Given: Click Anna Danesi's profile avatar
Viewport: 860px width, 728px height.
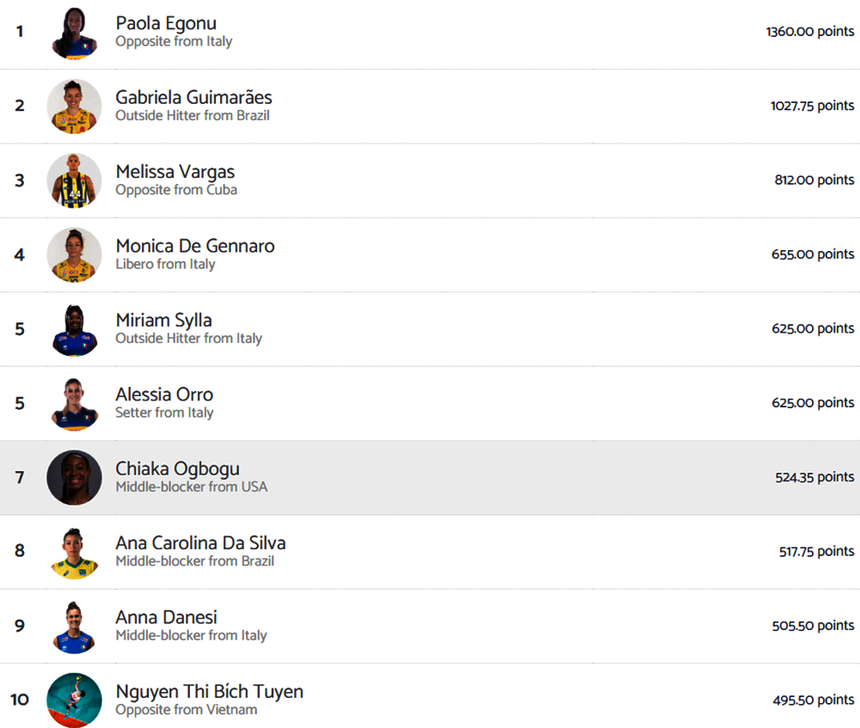Looking at the screenshot, I should pos(74,626).
